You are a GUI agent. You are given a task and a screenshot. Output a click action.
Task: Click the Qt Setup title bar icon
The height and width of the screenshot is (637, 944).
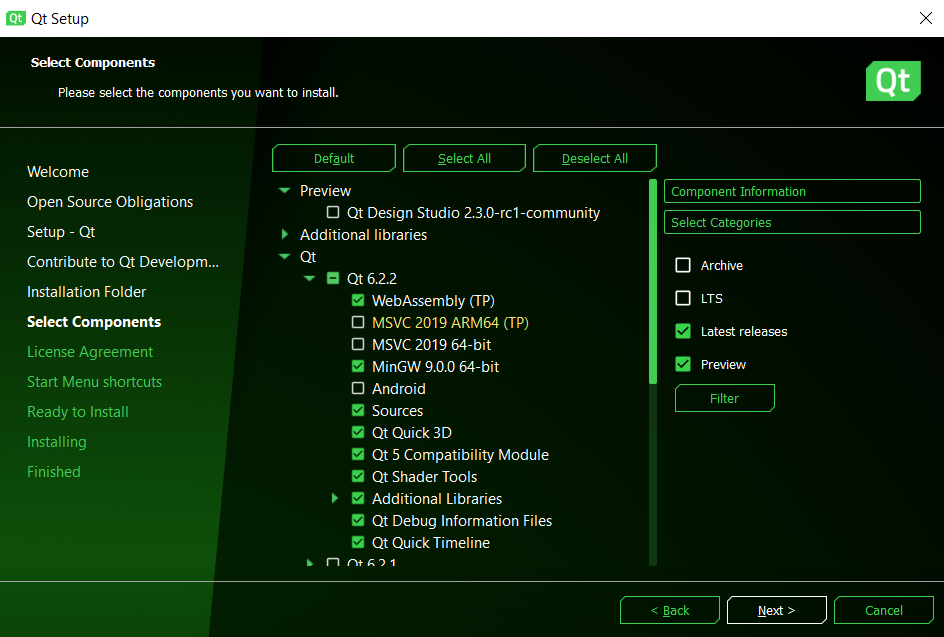click(15, 18)
